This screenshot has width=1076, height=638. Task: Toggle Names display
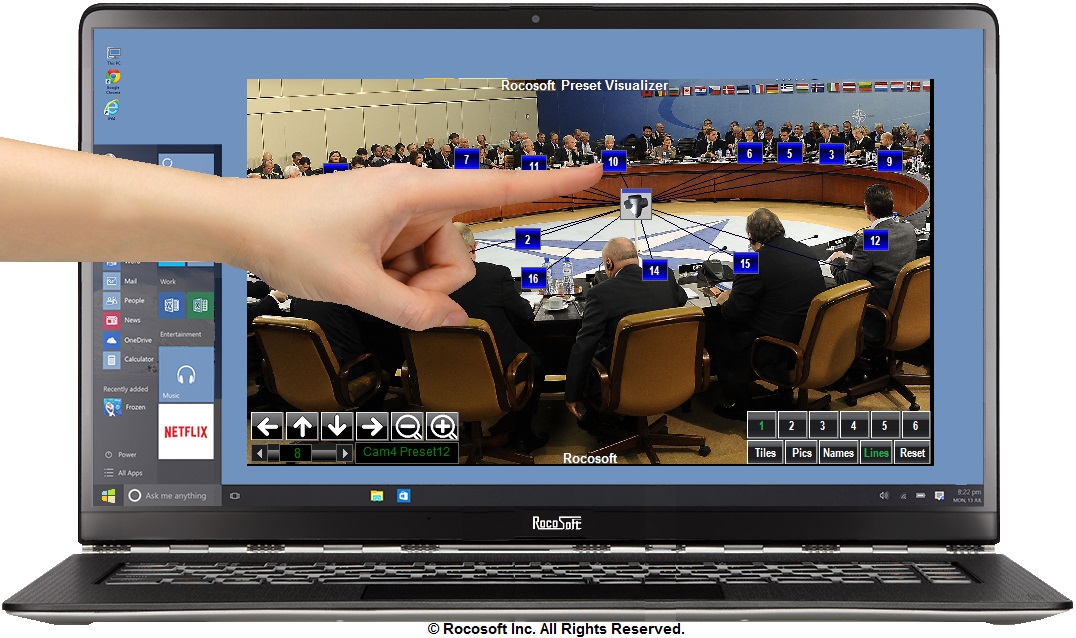838,453
